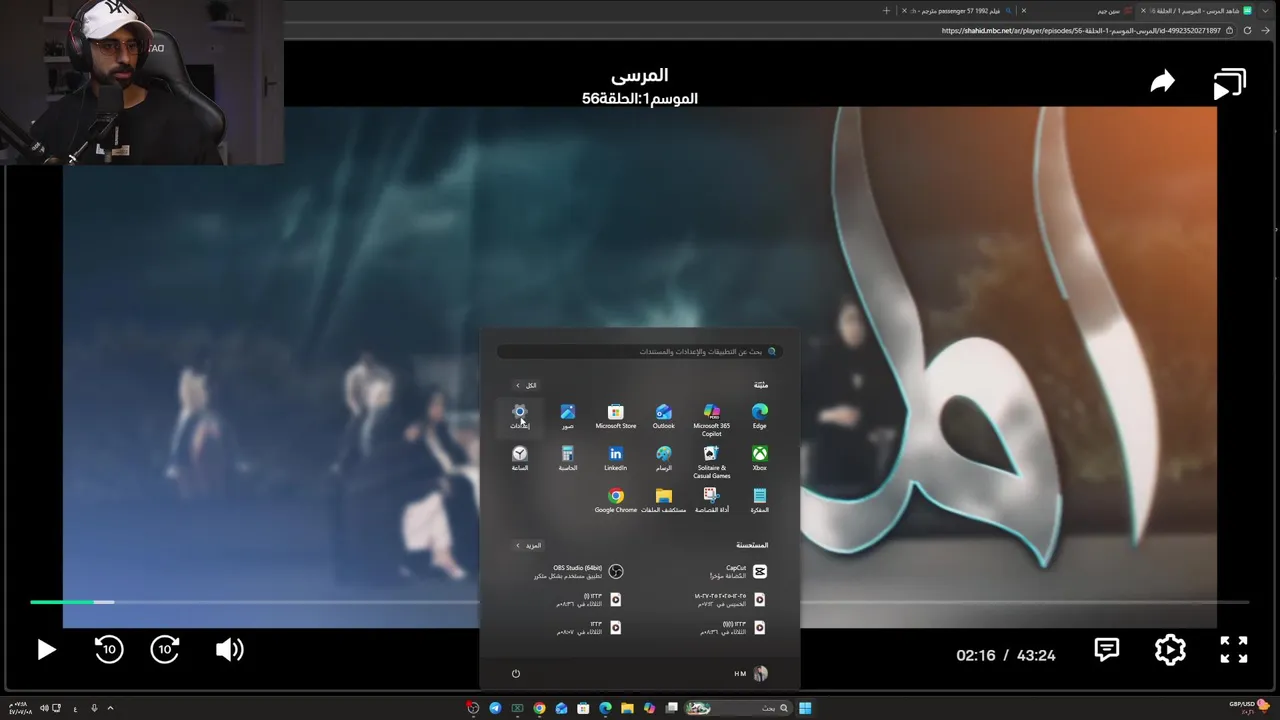The height and width of the screenshot is (720, 1280).
Task: Open Notepad (المفكرة) app
Action: 760,501
